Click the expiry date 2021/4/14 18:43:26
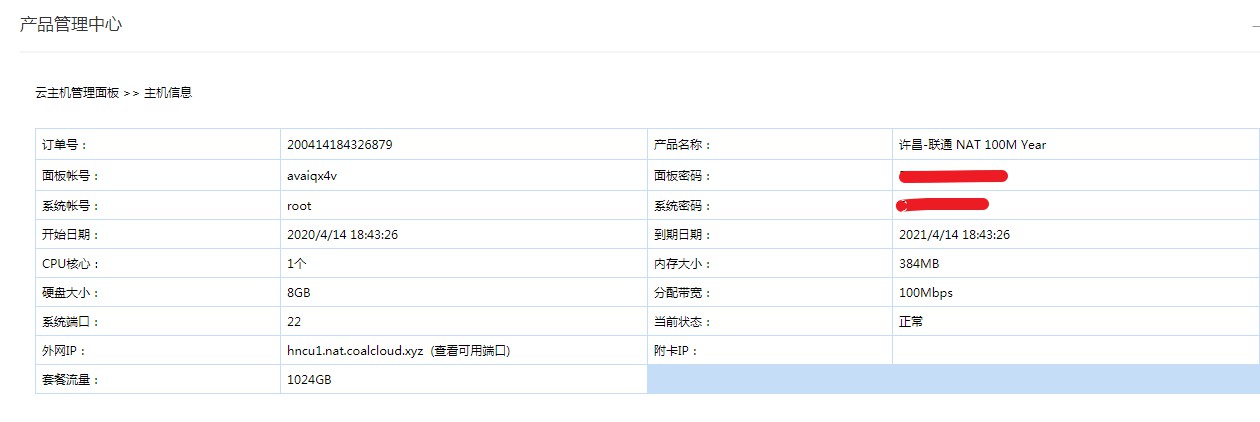Screen dimensions: 1260x422 pyautogui.click(x=954, y=235)
